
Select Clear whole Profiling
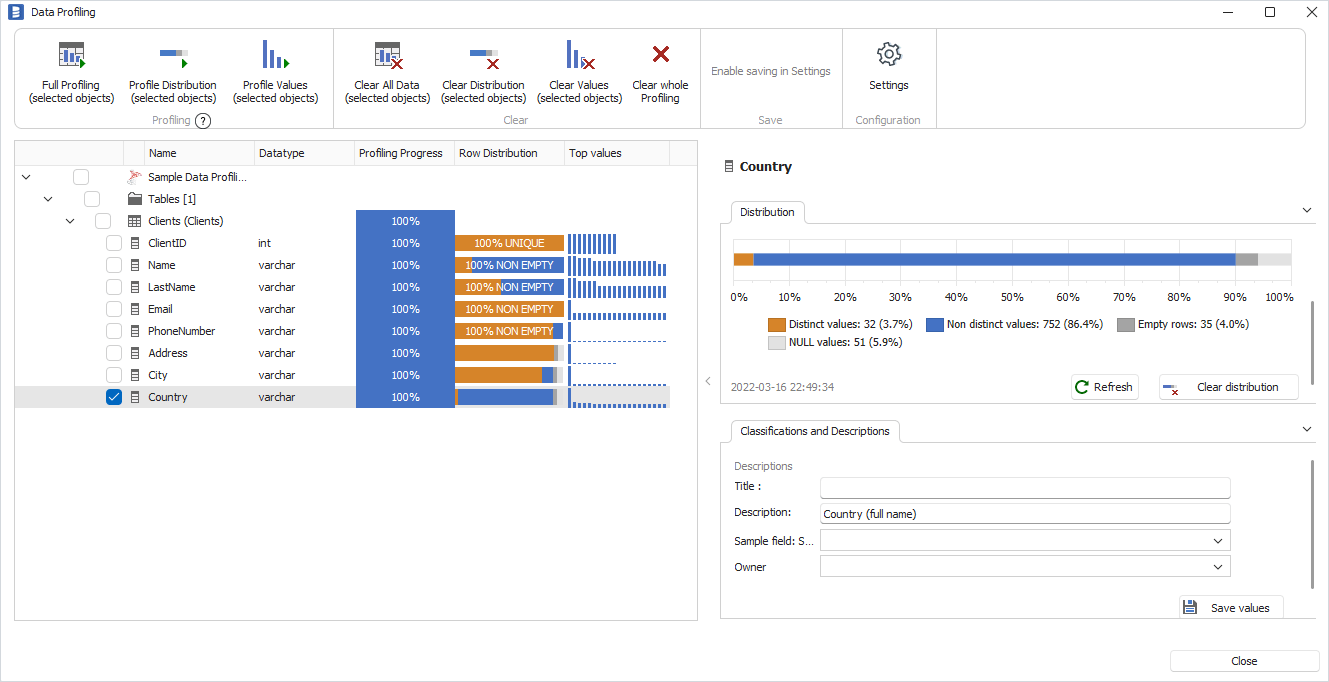click(660, 70)
